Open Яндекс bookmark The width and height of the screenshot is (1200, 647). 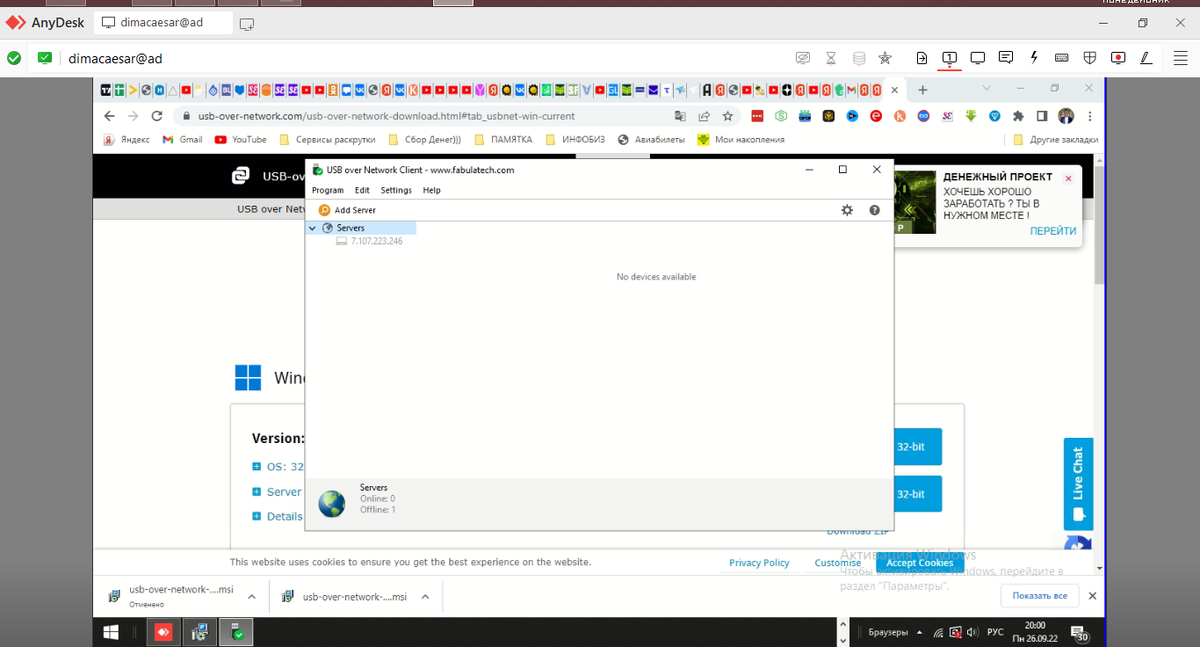point(127,140)
